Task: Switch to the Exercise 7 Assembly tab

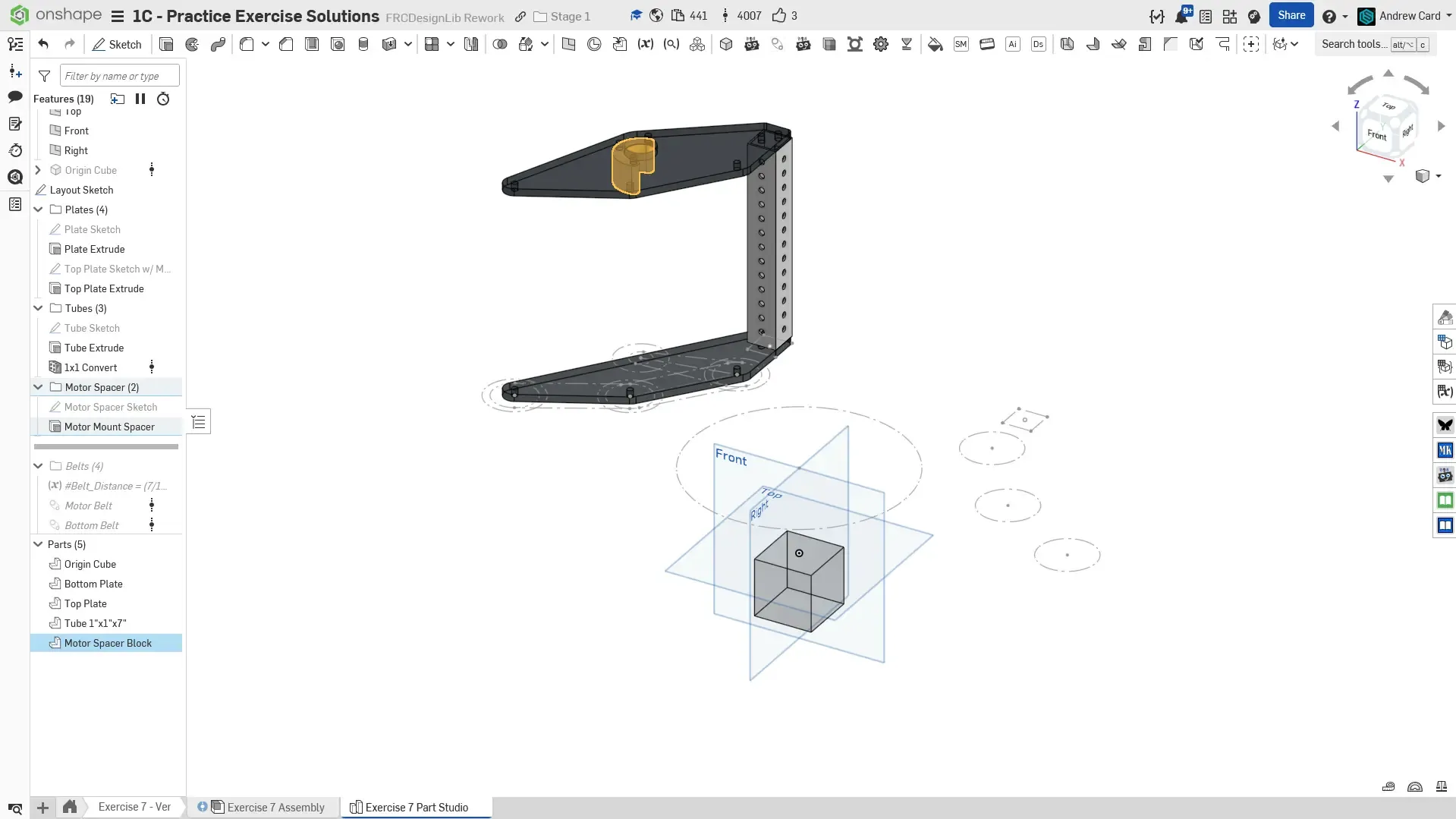Action: pyautogui.click(x=275, y=807)
